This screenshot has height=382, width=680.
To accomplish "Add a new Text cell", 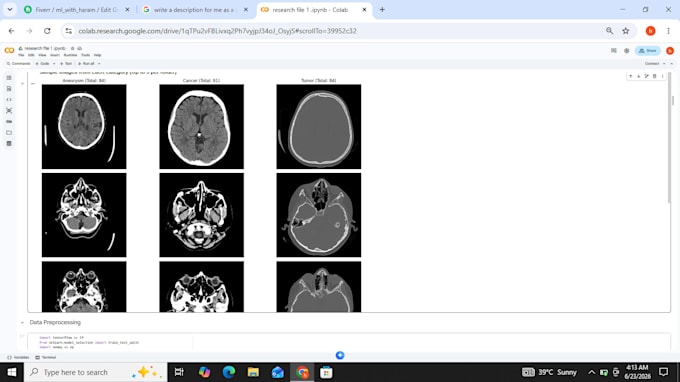I will (x=66, y=64).
